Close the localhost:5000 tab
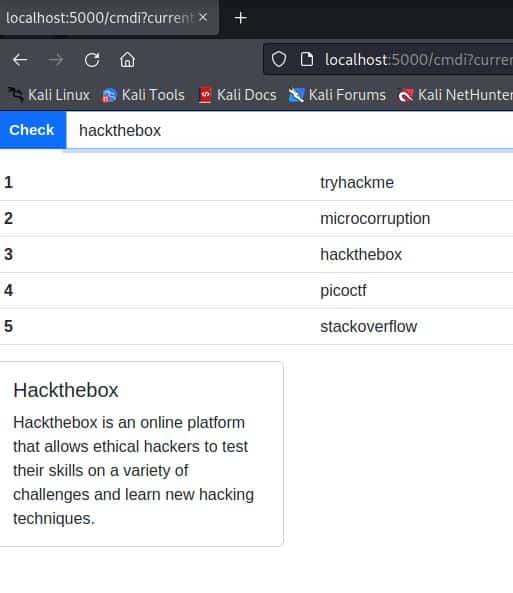The width and height of the screenshot is (513, 593). pos(203,17)
